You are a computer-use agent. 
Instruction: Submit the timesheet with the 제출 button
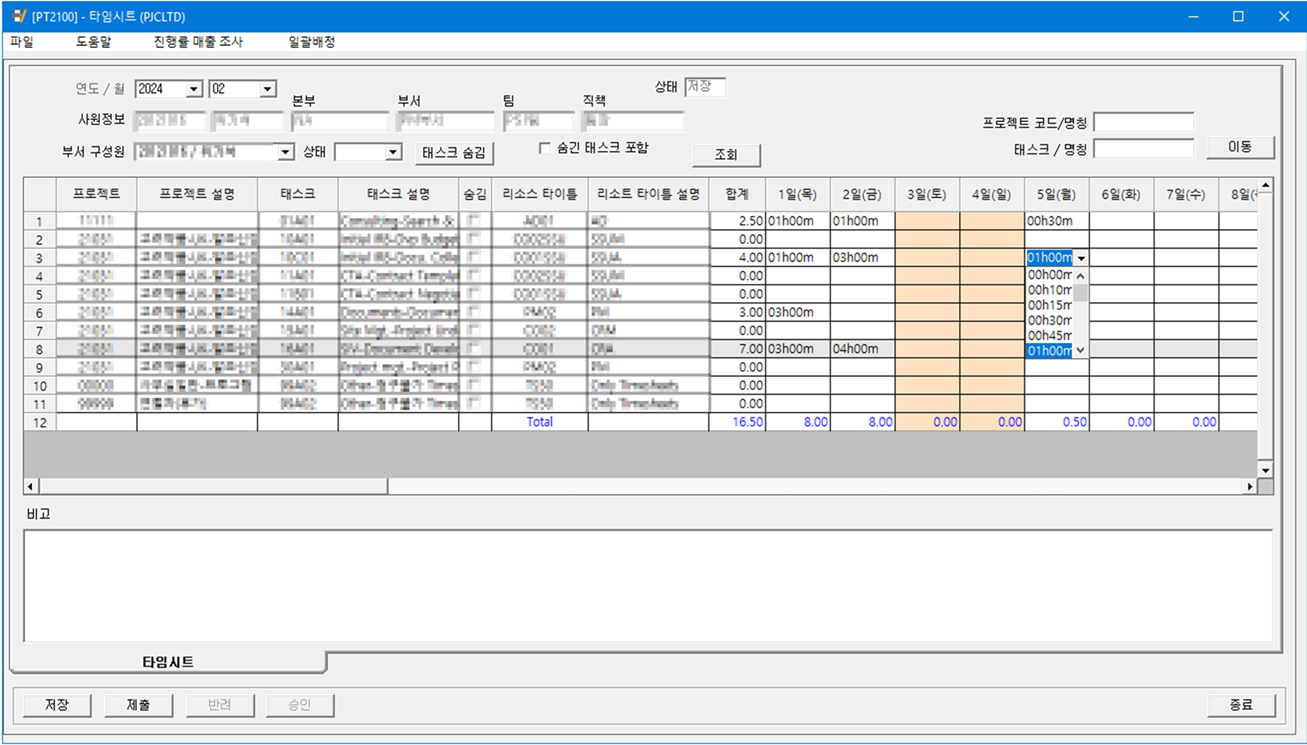point(138,705)
